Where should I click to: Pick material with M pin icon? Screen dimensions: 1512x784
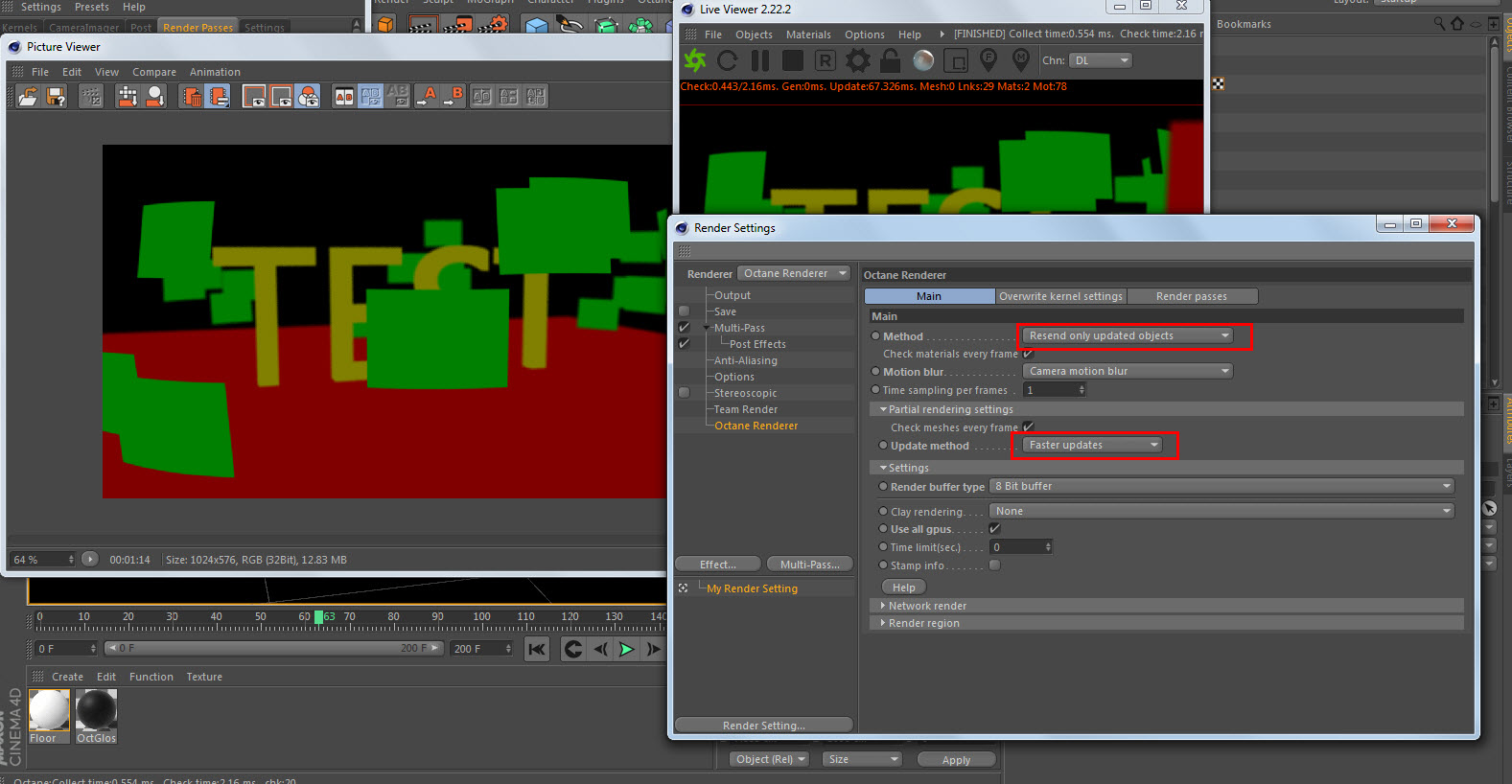coord(1021,61)
